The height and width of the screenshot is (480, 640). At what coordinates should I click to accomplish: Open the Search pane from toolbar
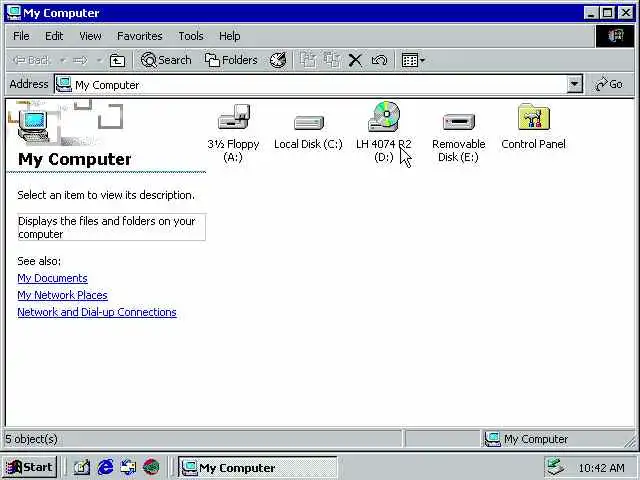tap(166, 60)
